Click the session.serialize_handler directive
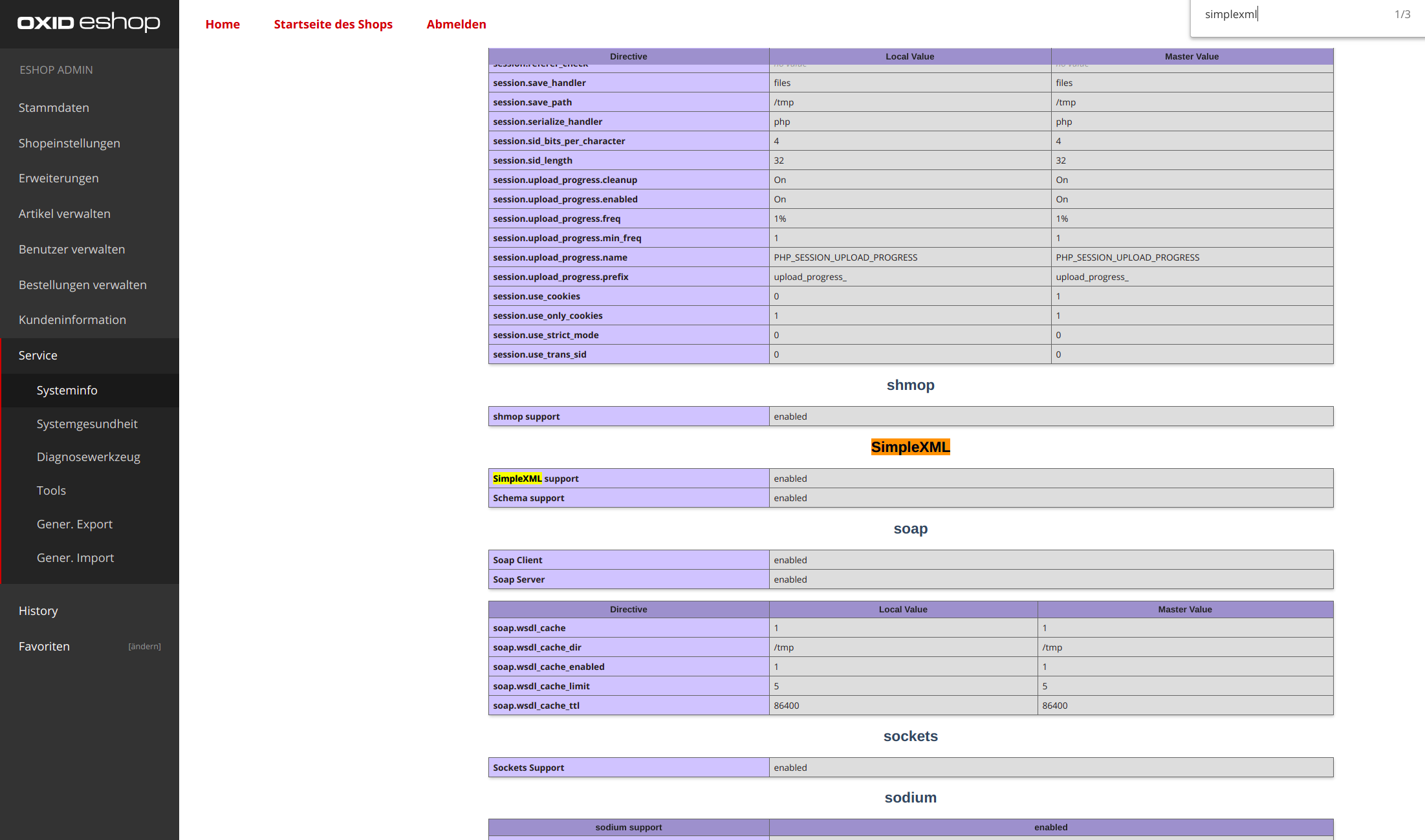The width and height of the screenshot is (1425, 840). pyautogui.click(x=547, y=122)
